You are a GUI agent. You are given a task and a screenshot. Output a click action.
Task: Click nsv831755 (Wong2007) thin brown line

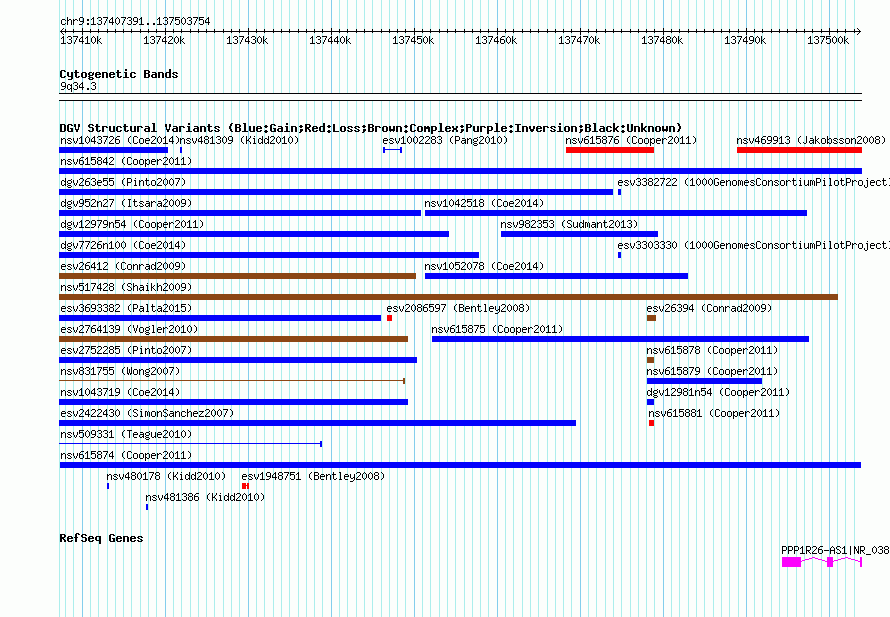[x=232, y=381]
